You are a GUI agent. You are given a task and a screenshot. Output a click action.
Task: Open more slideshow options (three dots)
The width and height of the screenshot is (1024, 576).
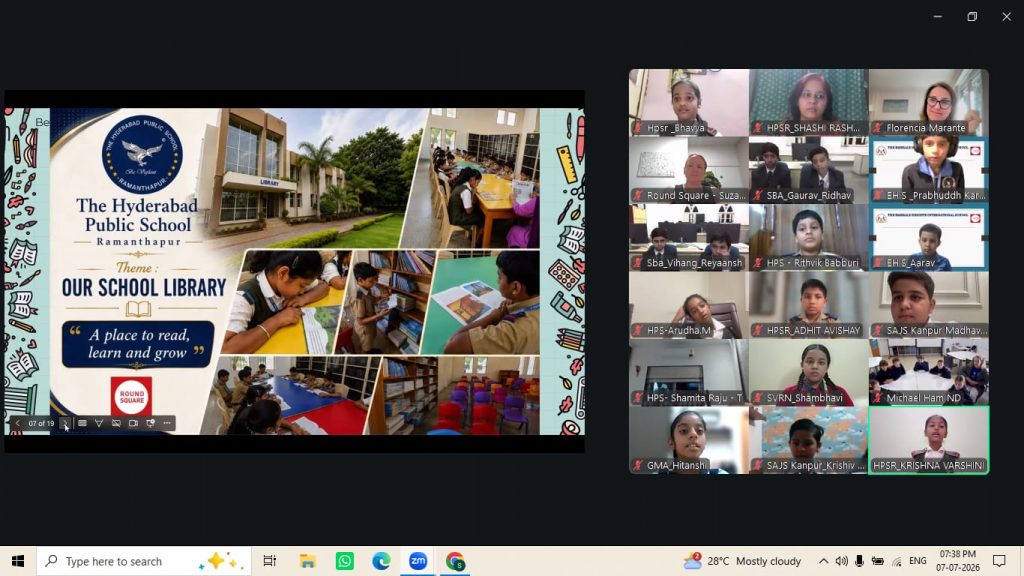pyautogui.click(x=167, y=423)
